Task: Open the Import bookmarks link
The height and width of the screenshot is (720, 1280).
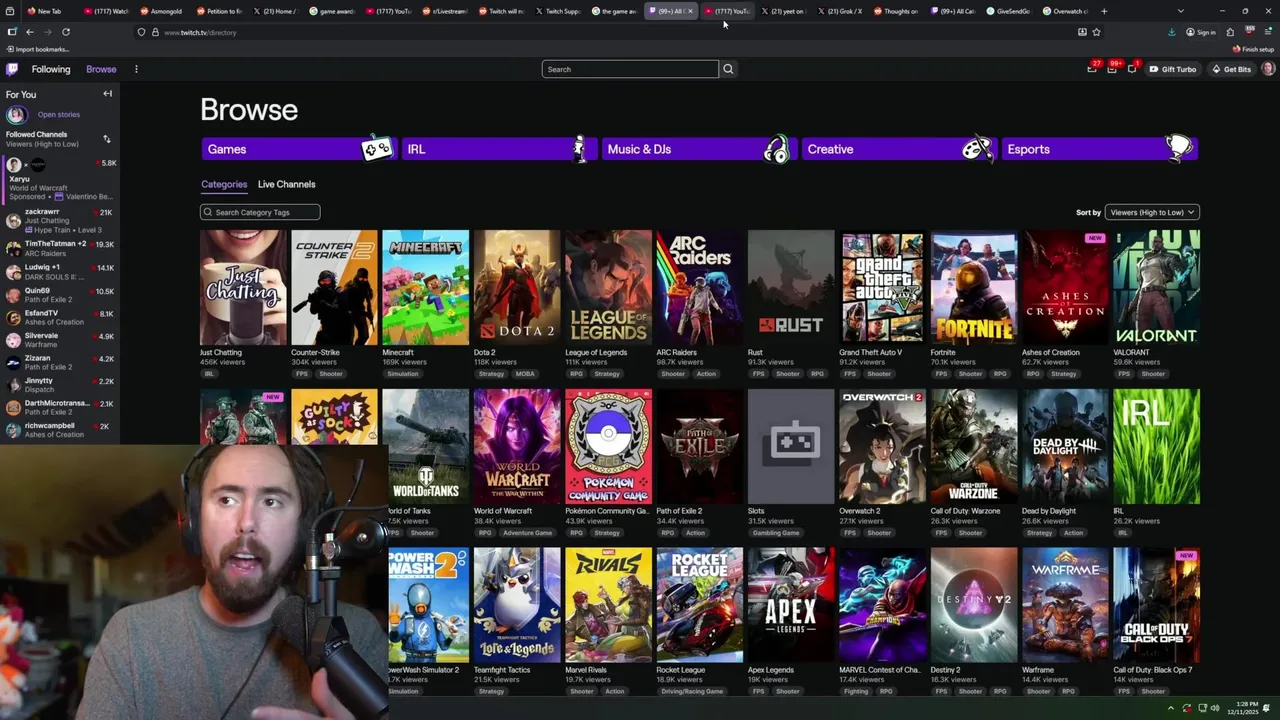Action: [x=38, y=49]
